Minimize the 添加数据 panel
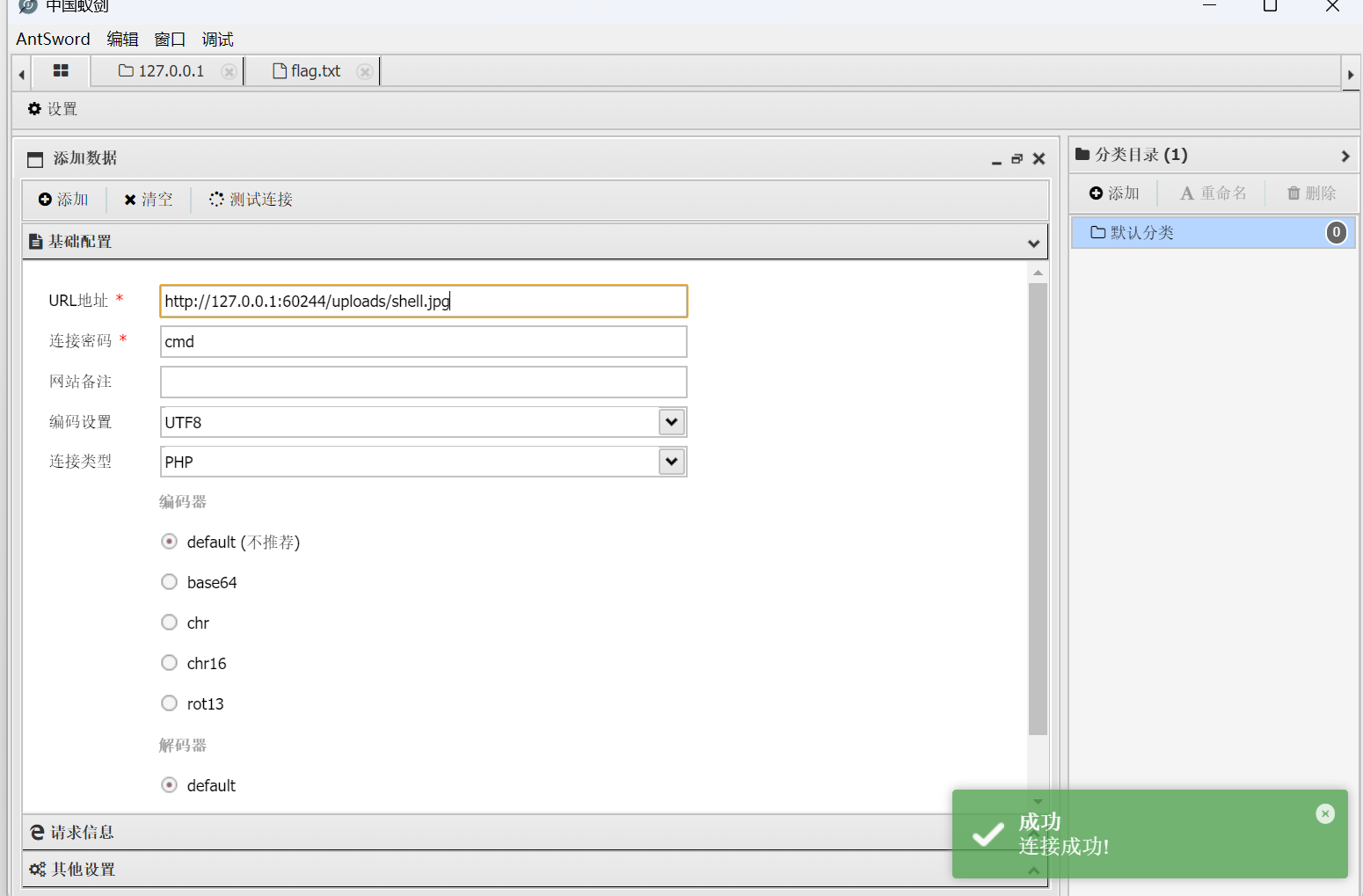 tap(996, 160)
